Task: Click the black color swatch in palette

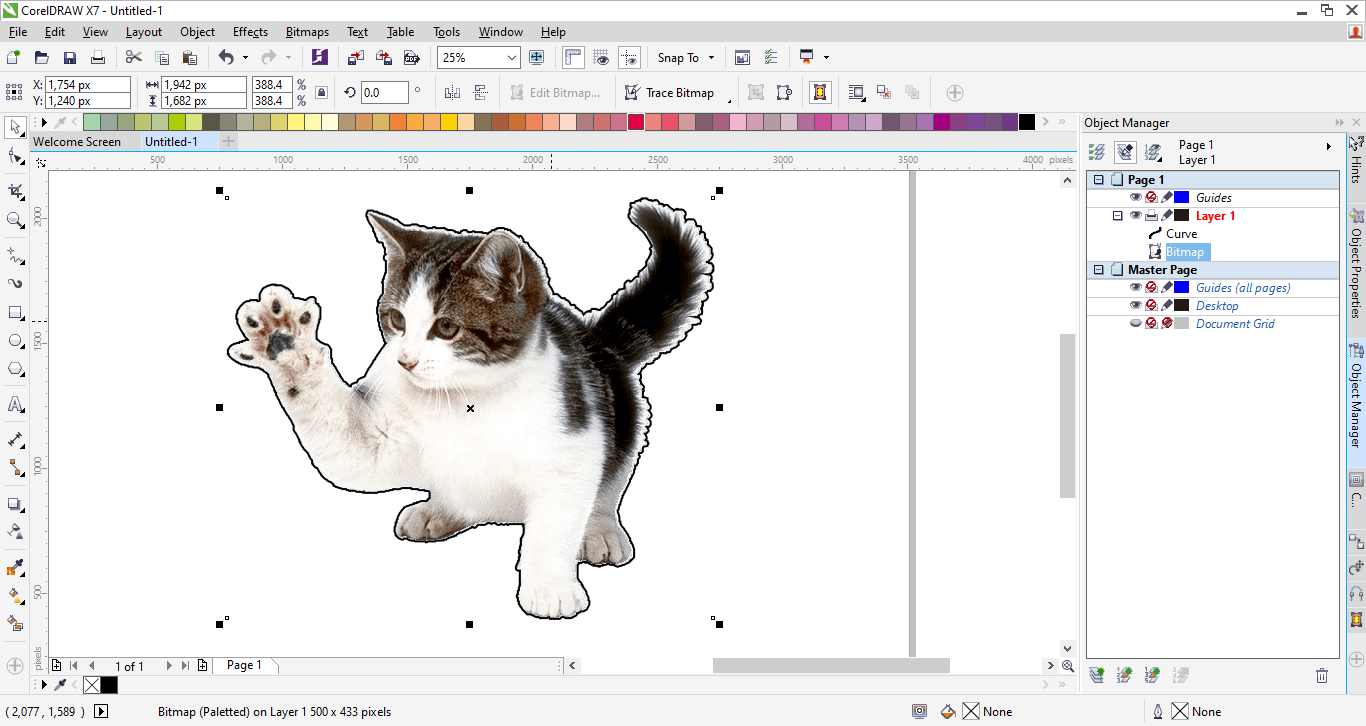Action: (1026, 122)
